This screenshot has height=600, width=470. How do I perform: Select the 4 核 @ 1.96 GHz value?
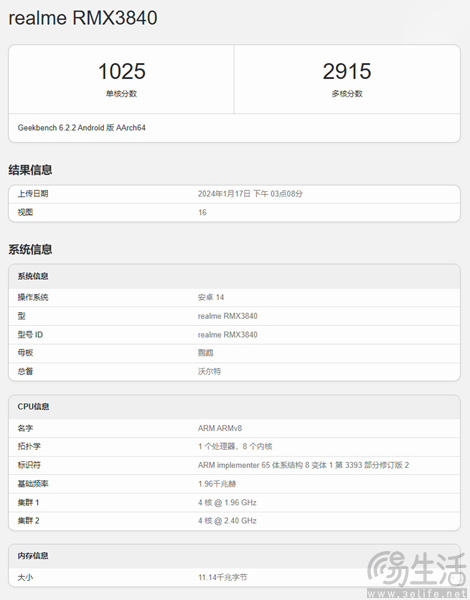227,502
